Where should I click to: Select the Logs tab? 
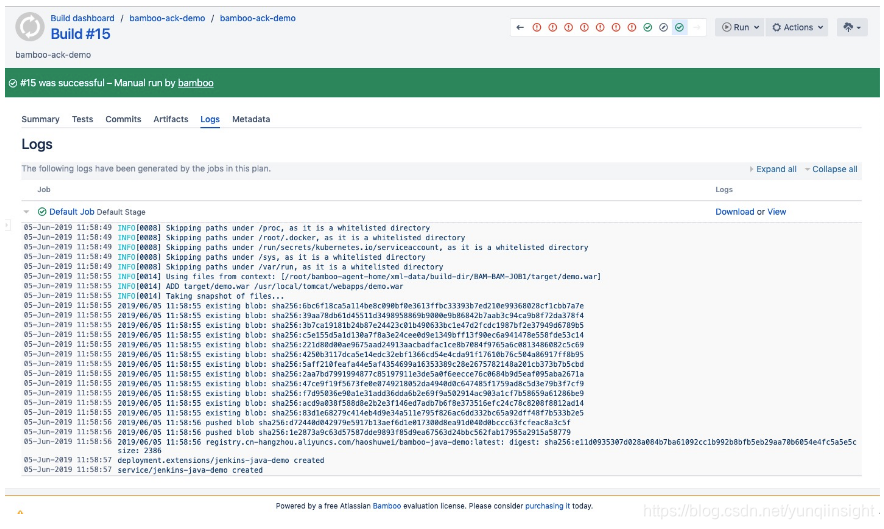(210, 119)
